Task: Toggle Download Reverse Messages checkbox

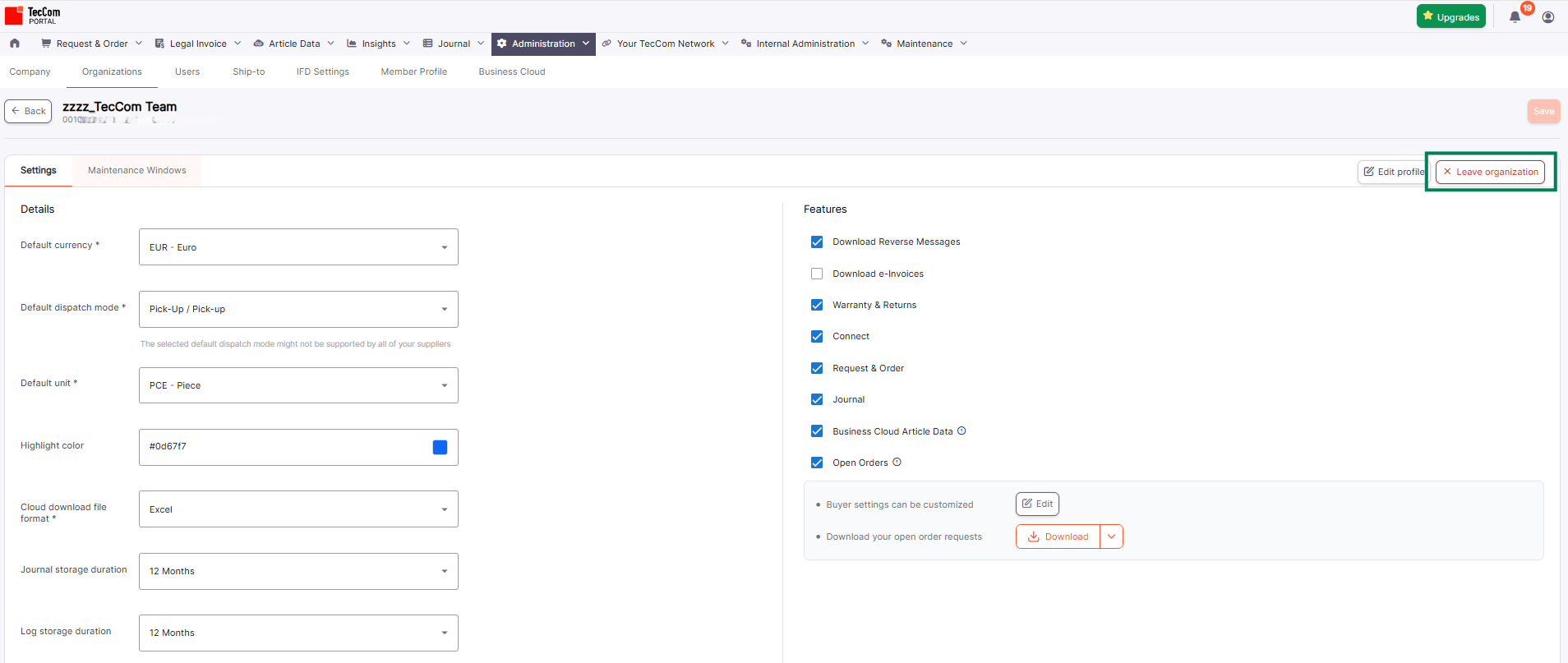Action: coord(817,242)
